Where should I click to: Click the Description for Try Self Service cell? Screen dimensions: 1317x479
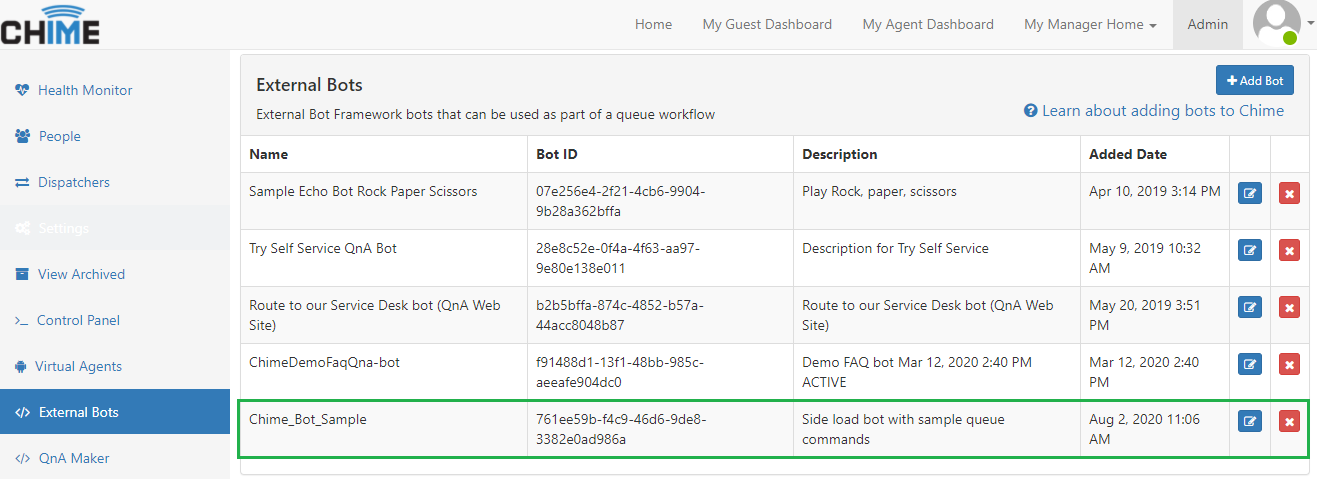[895, 248]
